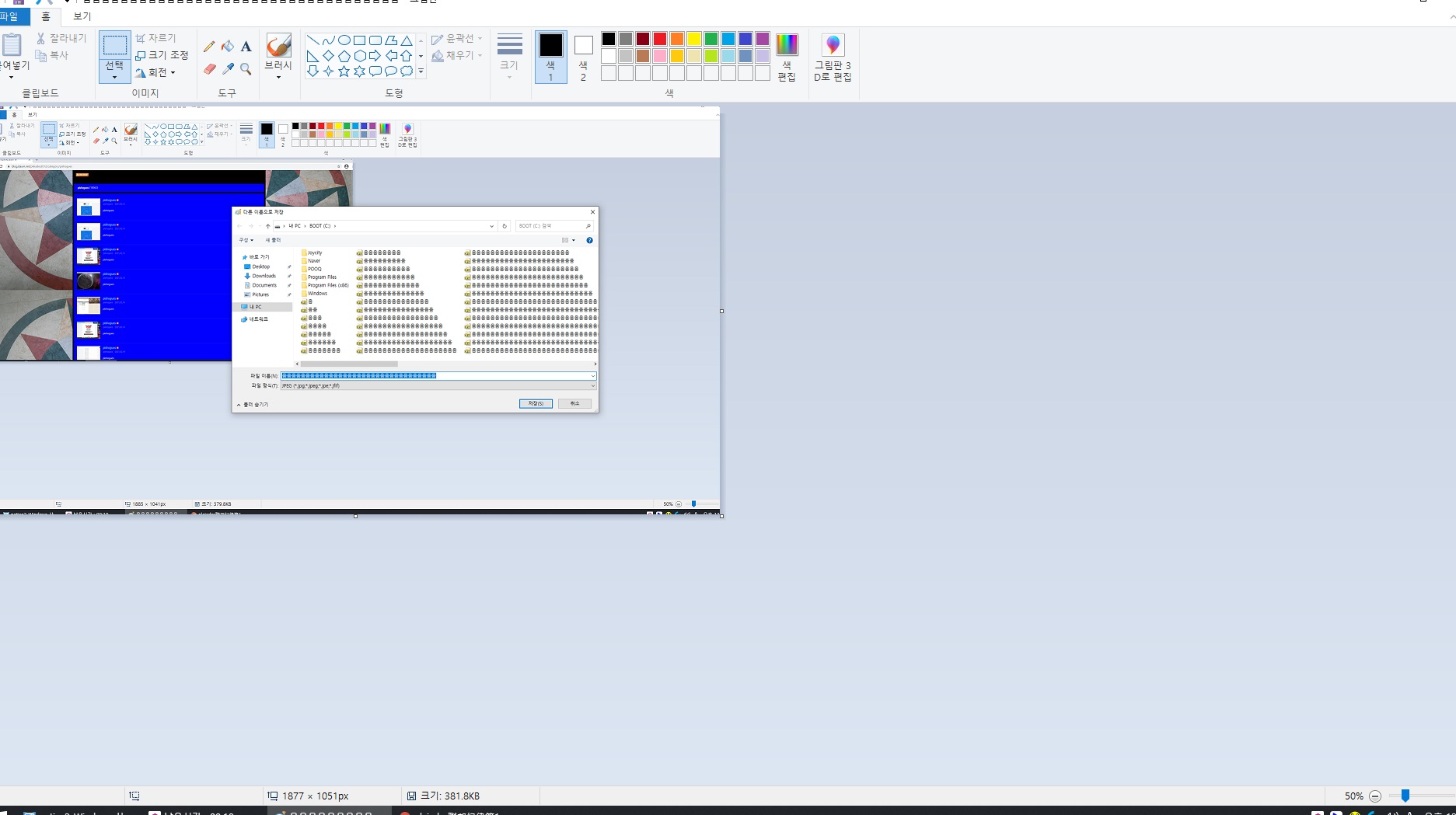Choose the Left arrow shape
Image resolution: width=1456 pixels, height=815 pixels.
pos(391,56)
